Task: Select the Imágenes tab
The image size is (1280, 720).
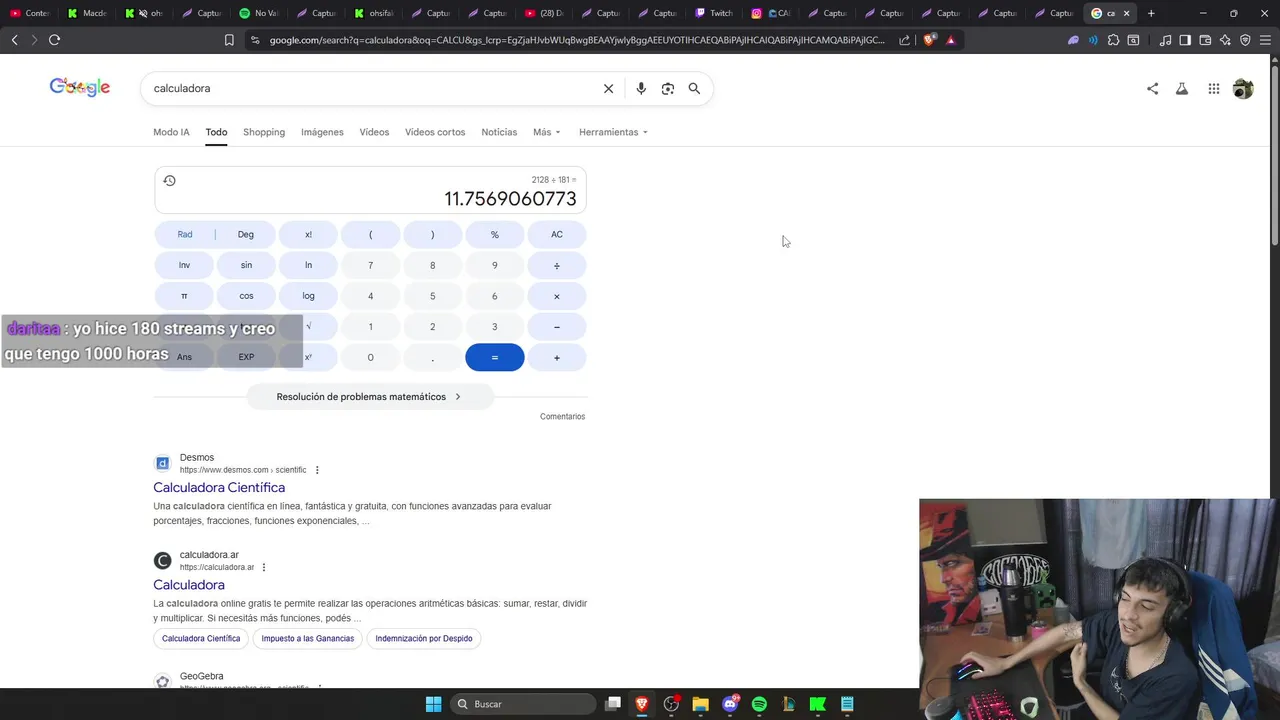Action: 322,132
